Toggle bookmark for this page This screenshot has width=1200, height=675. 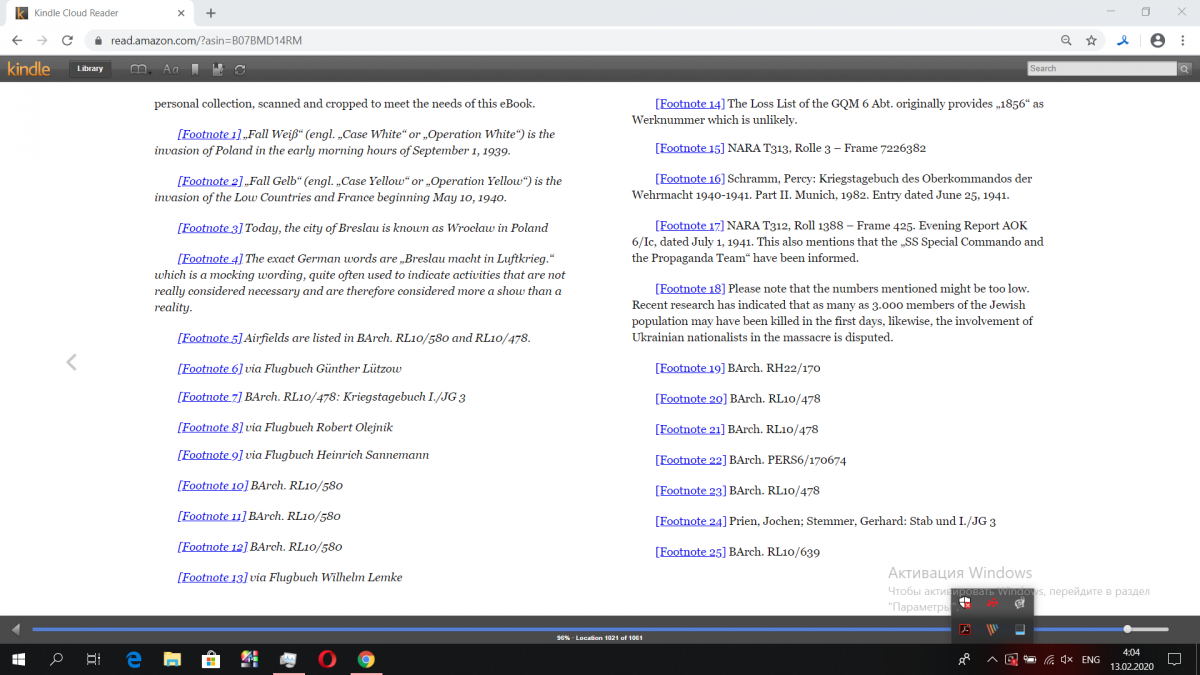[x=196, y=69]
